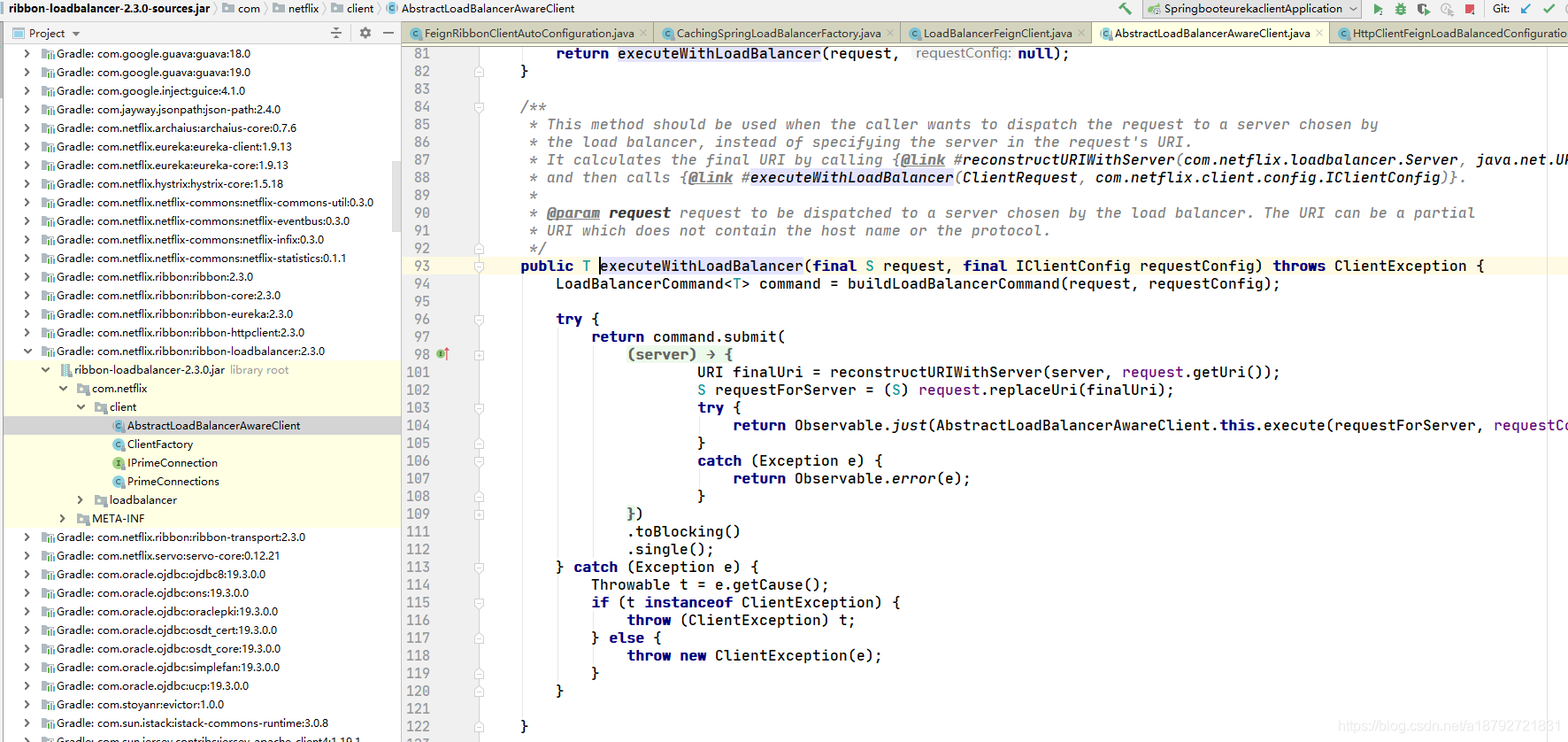Select PrimeConnections class in the tree

[173, 482]
